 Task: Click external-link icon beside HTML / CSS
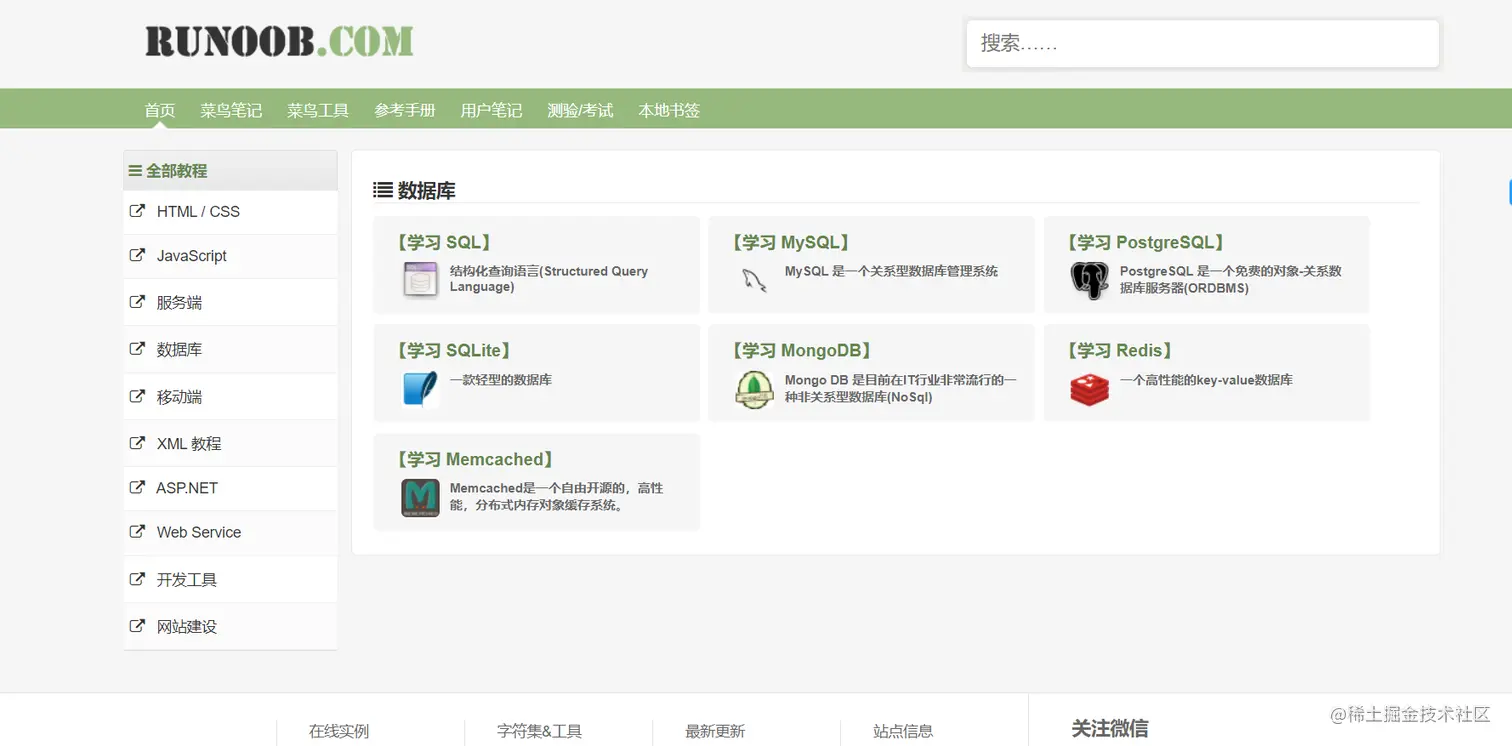(x=137, y=211)
